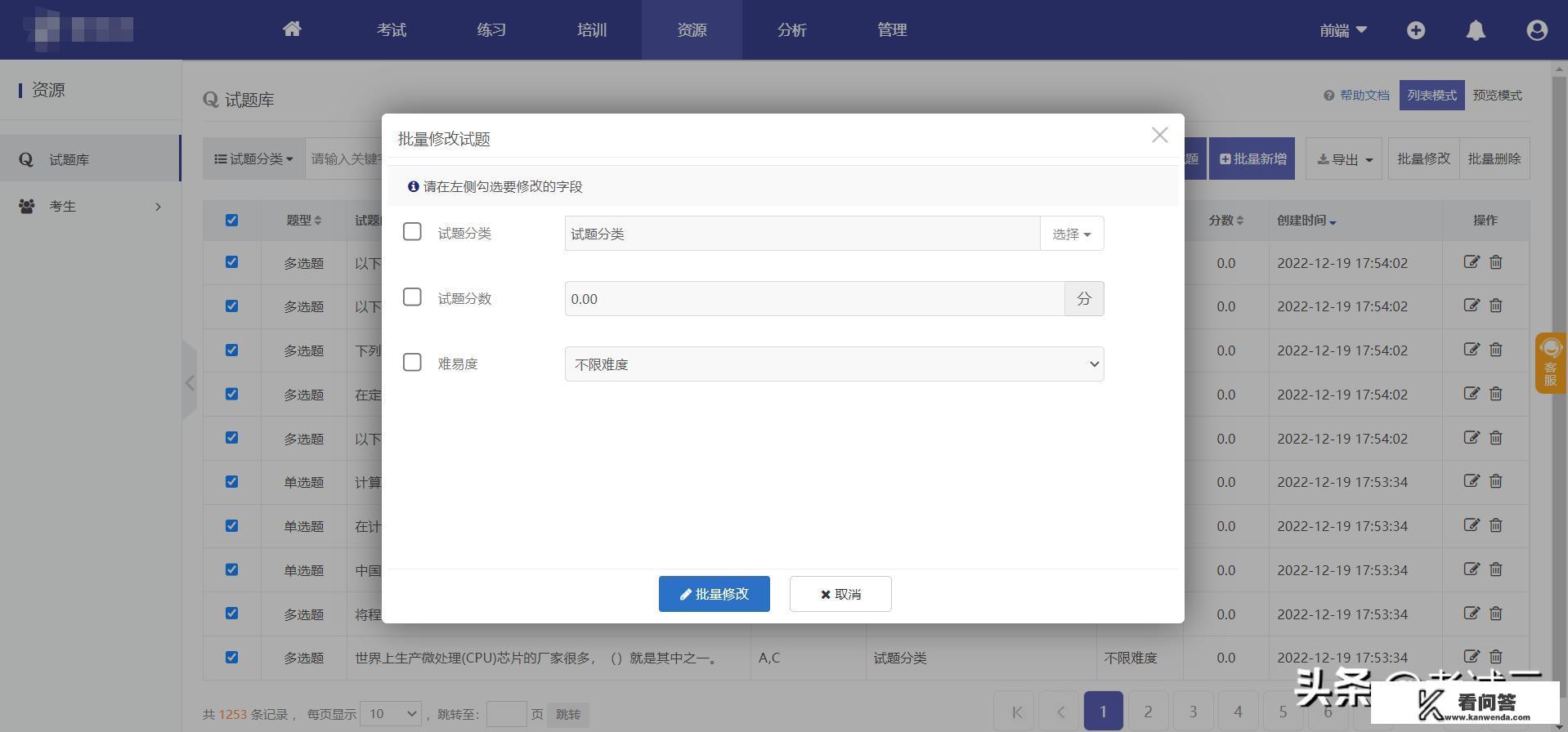Image resolution: width=1568 pixels, height=732 pixels.
Task: Close the 批量修改试题 dialog
Action: tap(1159, 135)
